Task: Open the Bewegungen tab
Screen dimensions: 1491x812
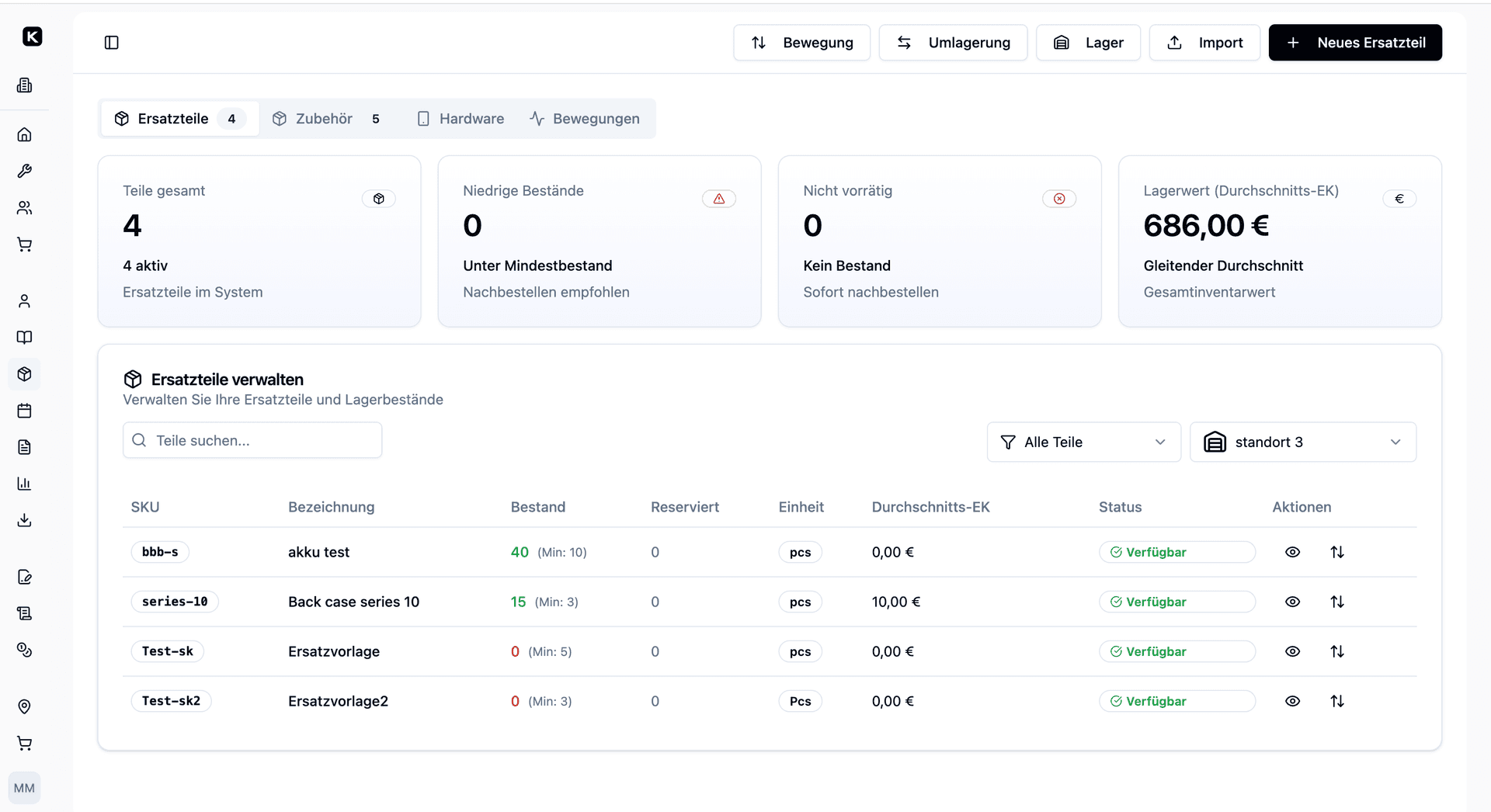Action: pos(585,119)
